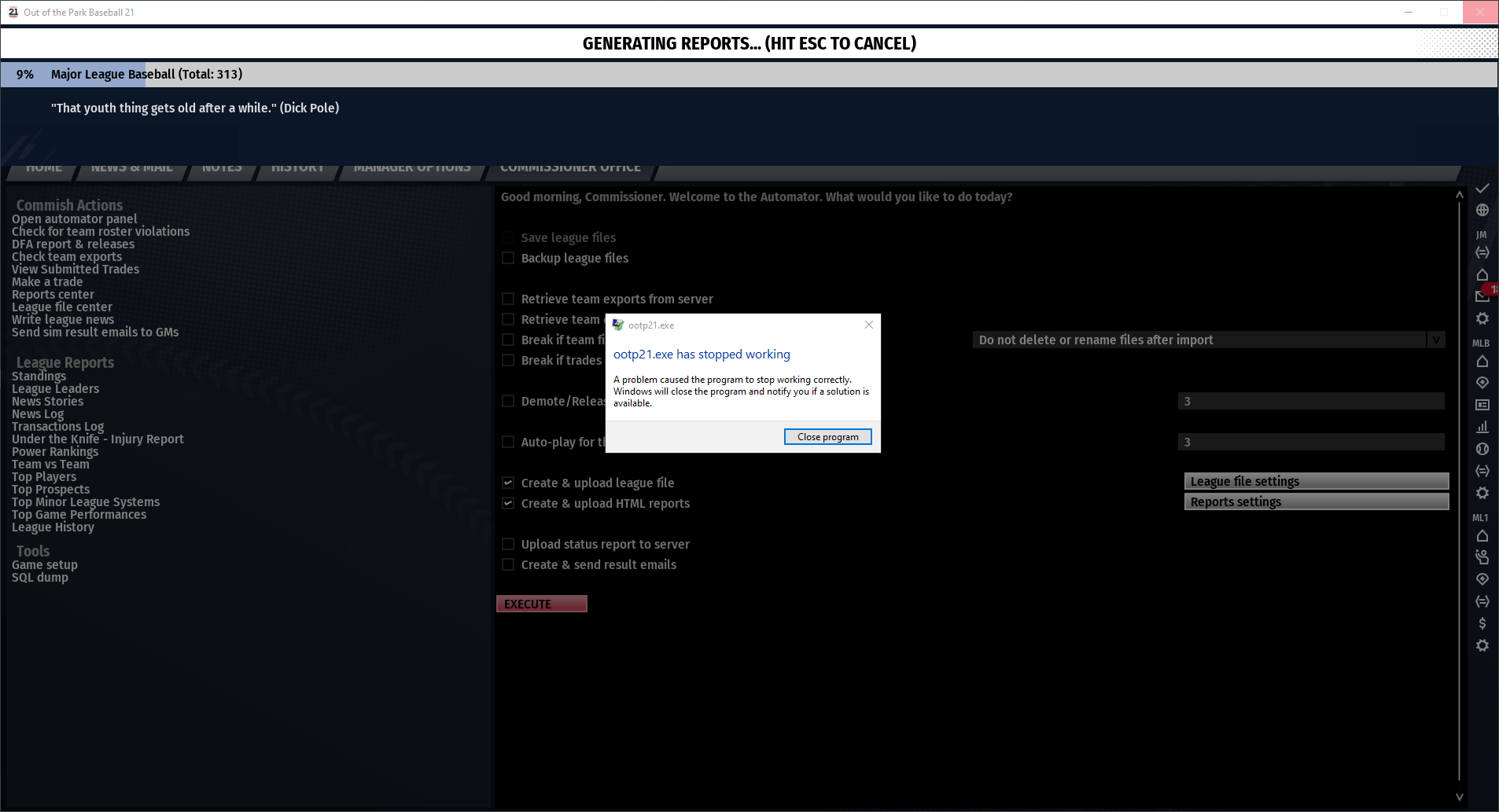1499x812 pixels.
Task: Click the baseball icon under MLB
Action: 1482,449
